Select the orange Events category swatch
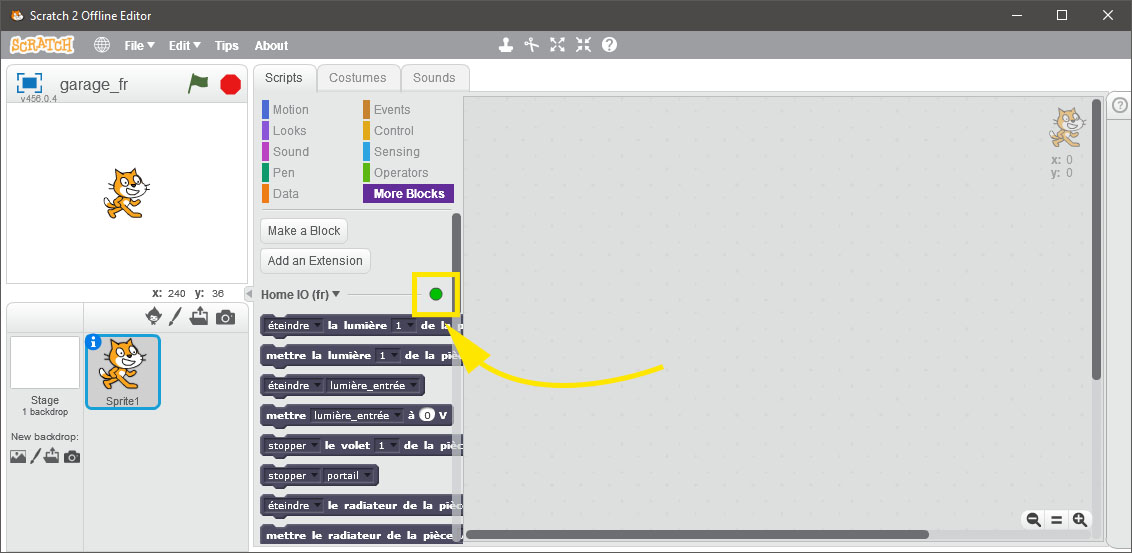Screen dimensions: 1132x553 [x=366, y=110]
